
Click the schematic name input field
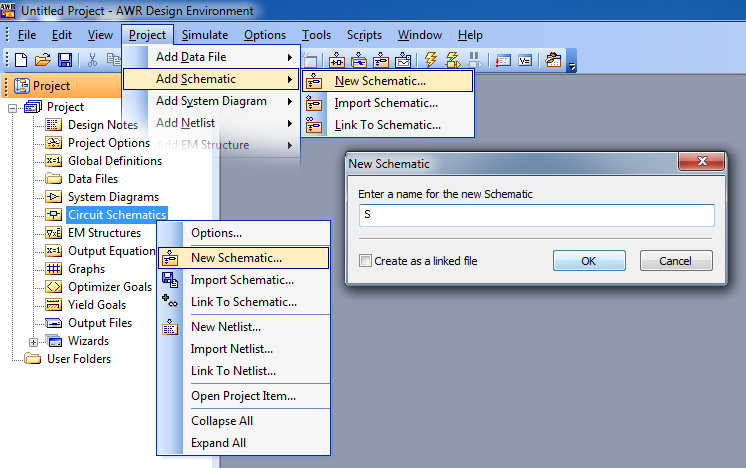coord(537,215)
